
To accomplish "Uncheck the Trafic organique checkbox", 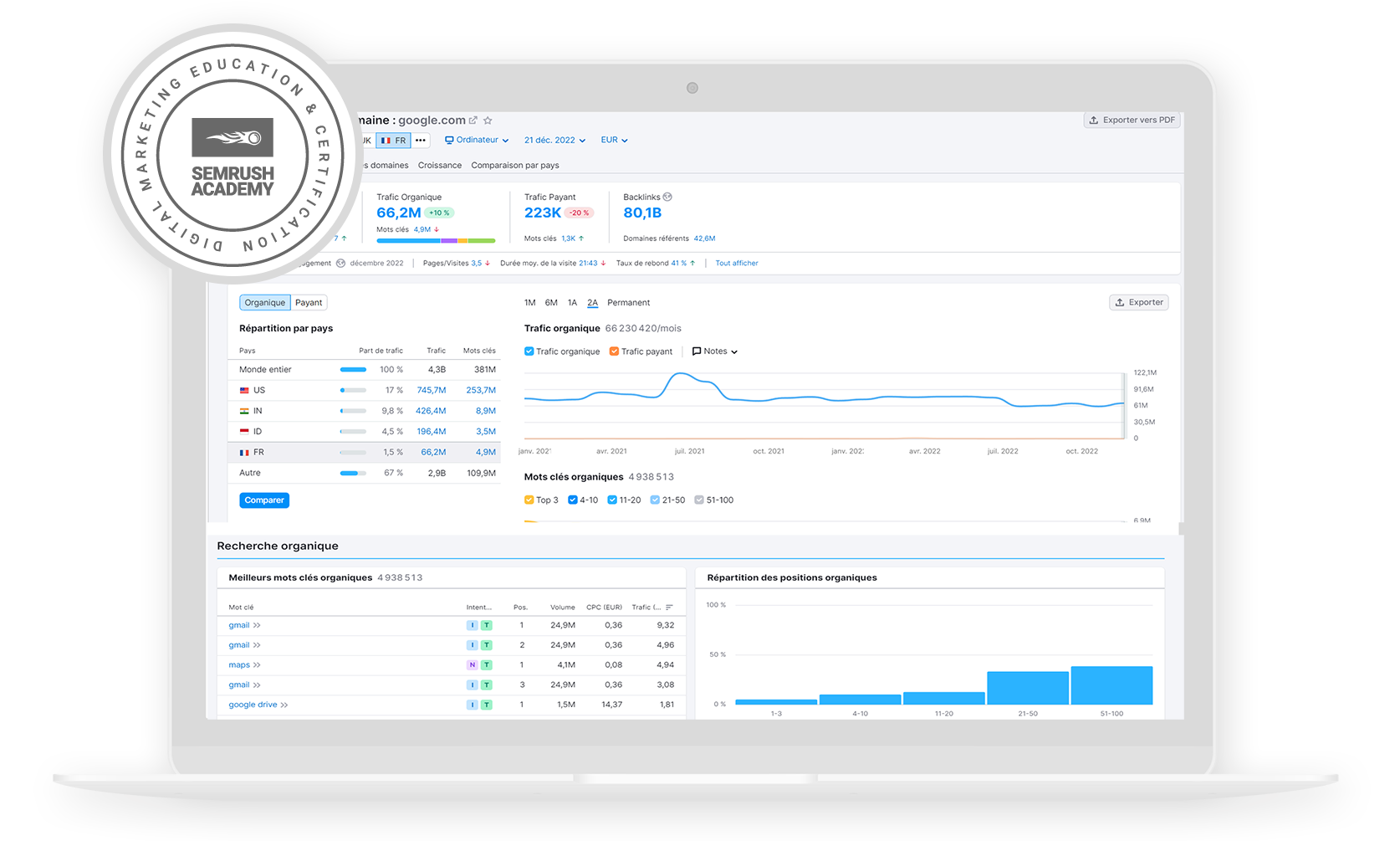I will (x=529, y=351).
